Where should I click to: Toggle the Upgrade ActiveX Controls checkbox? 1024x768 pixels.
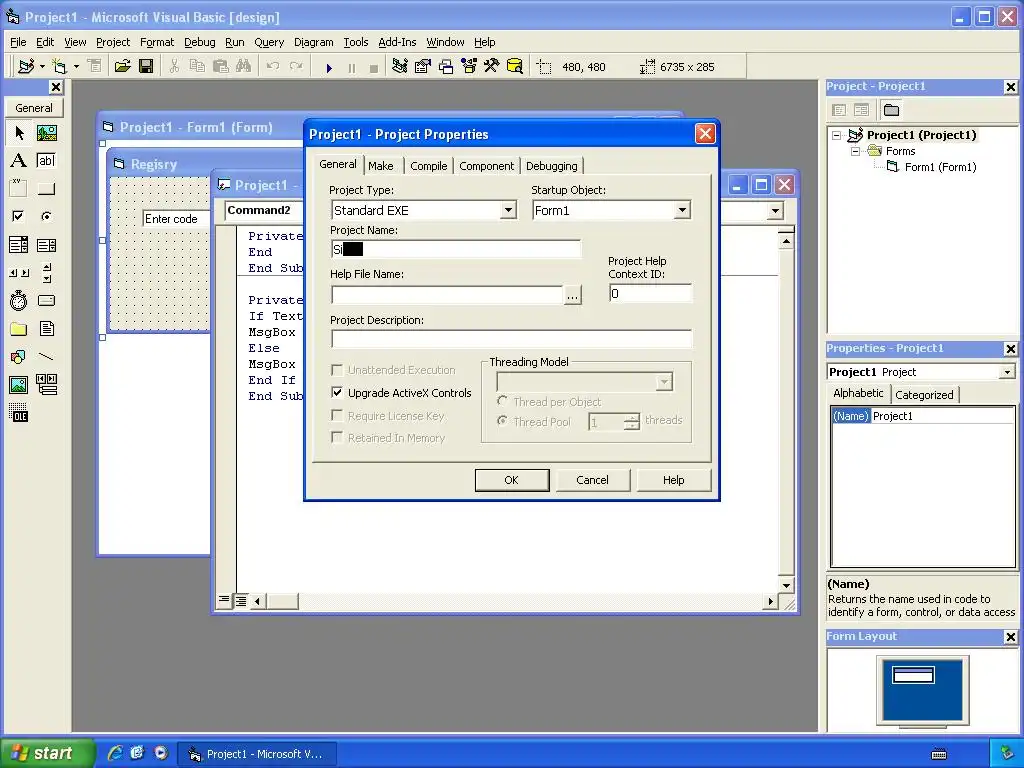[337, 392]
